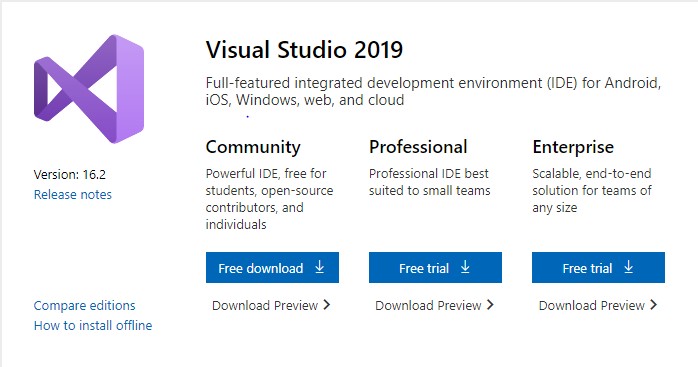Click chevron next to Community Download Preview
This screenshot has height=367, width=698.
coord(327,305)
